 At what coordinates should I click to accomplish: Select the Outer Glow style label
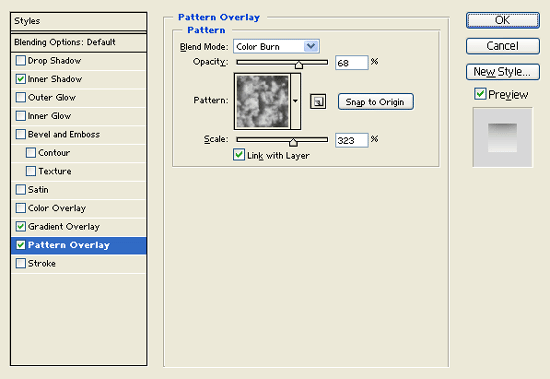[x=52, y=98]
